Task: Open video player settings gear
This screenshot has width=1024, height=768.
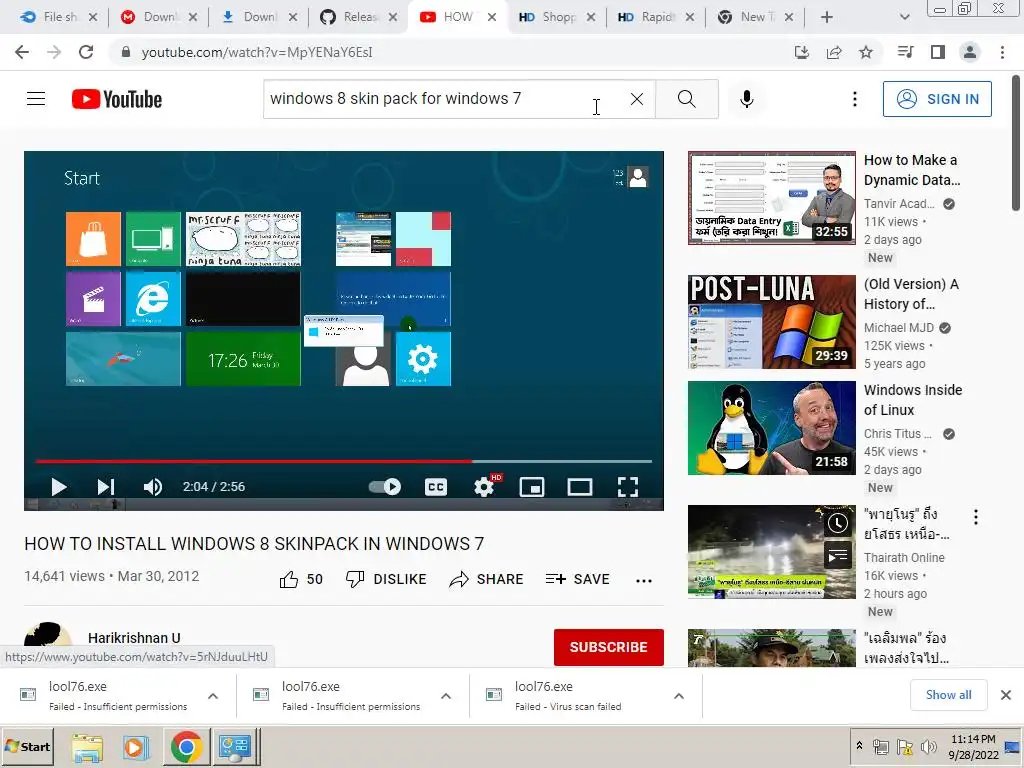Action: (x=484, y=487)
